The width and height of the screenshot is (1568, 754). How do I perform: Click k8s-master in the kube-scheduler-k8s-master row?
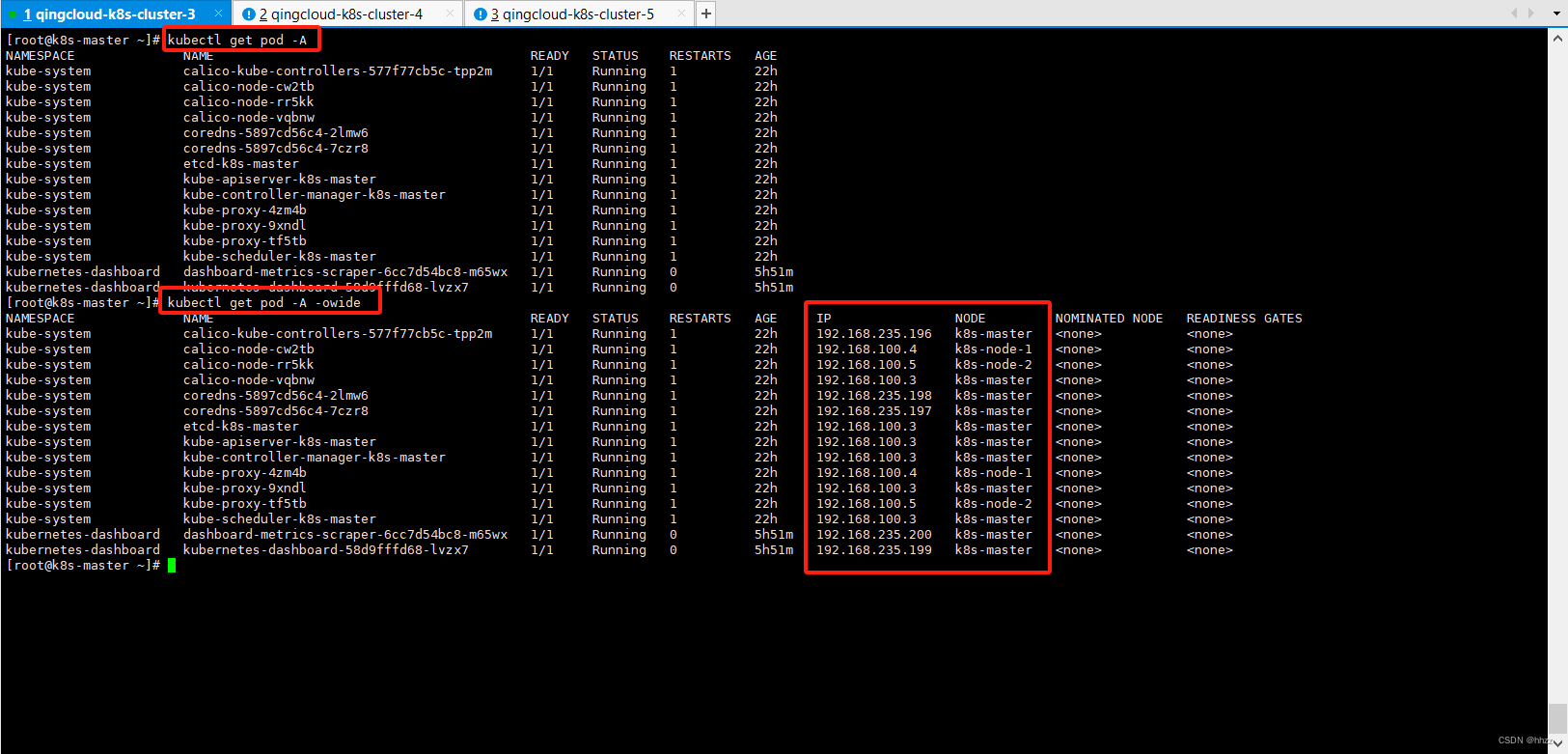tap(994, 519)
